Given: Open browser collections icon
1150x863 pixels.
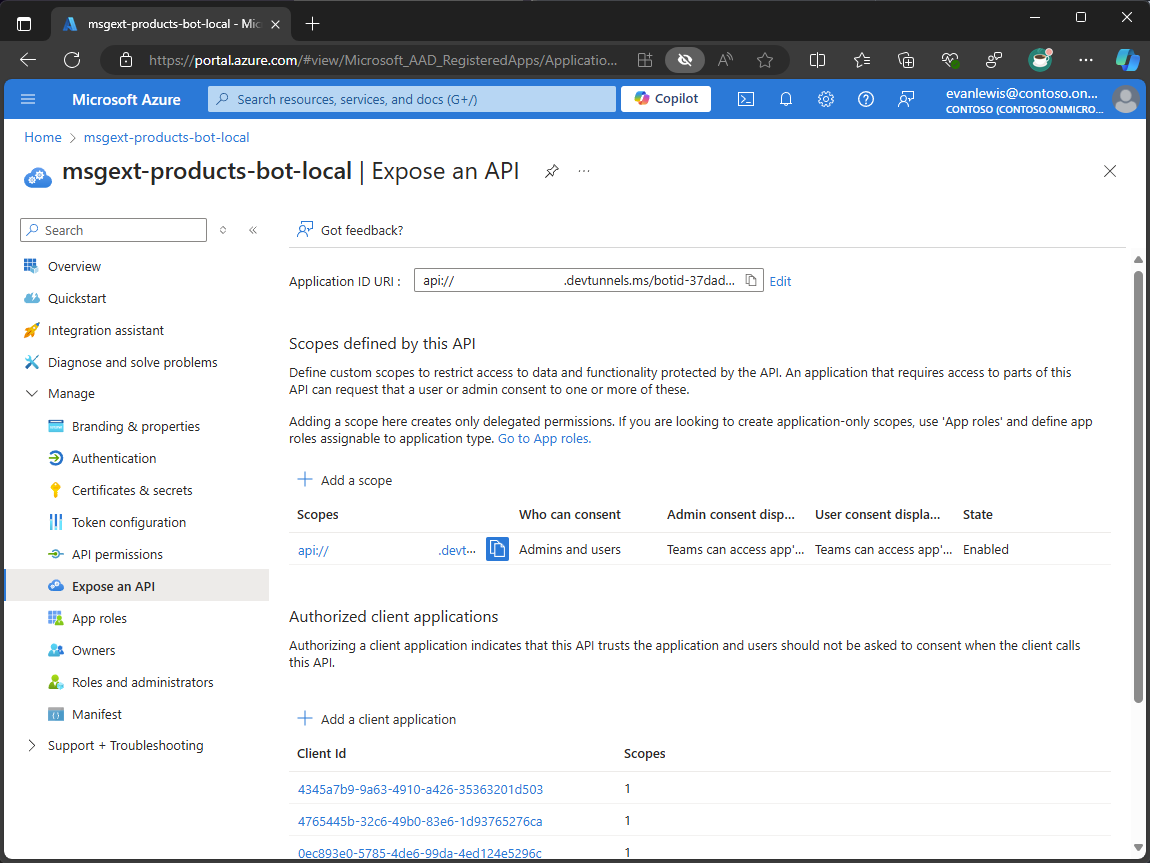Looking at the screenshot, I should [906, 60].
